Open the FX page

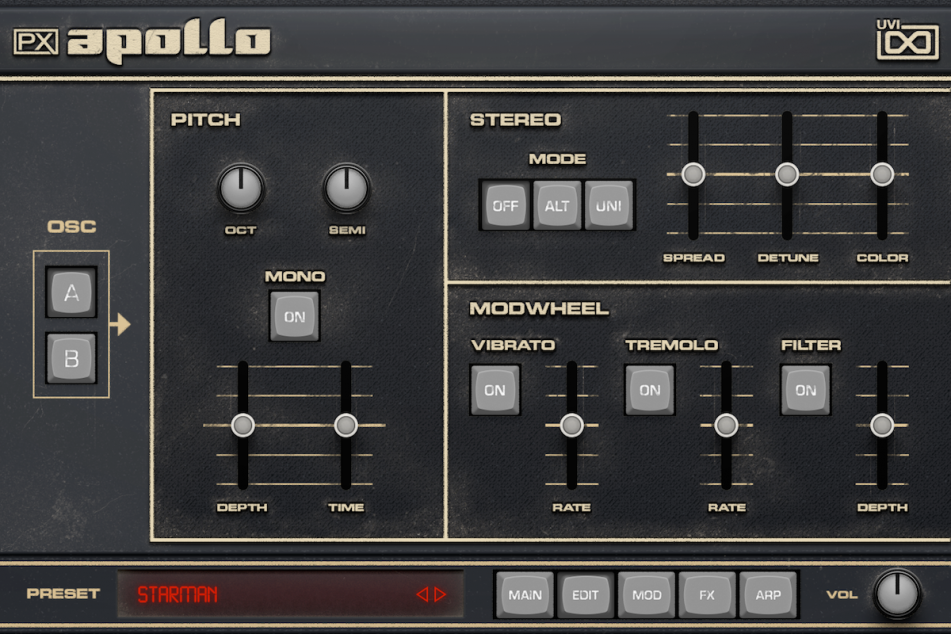pos(707,594)
